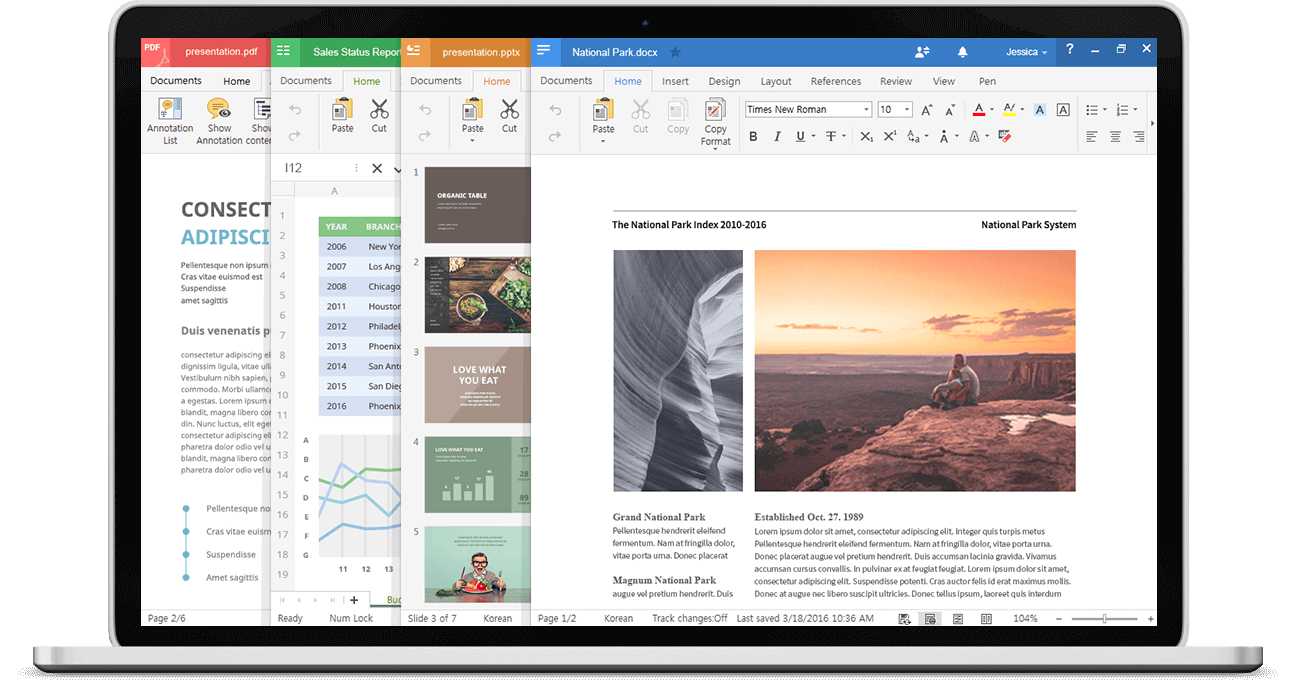Click Show Annotation in the PDF window
The height and width of the screenshot is (680, 1295).
219,121
